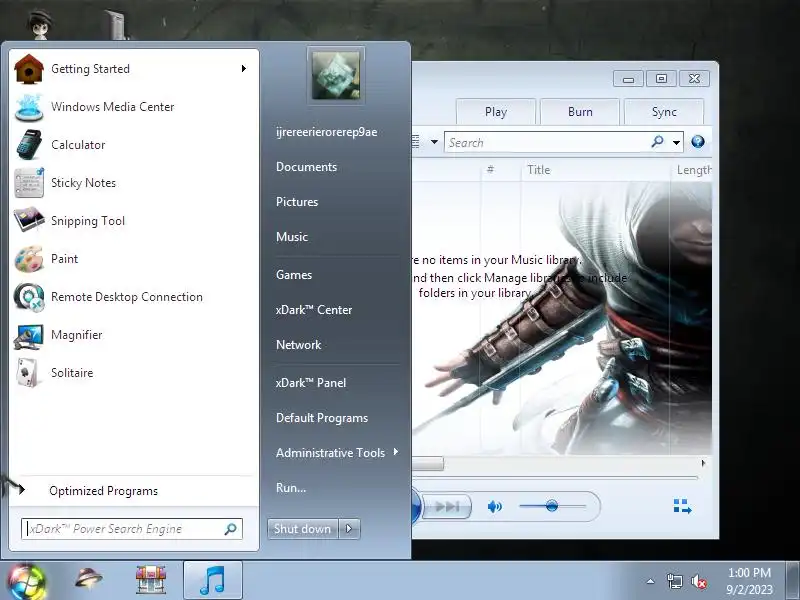Viewport: 800px width, 600px height.
Task: Open the character figure desktop icon
Action: coord(40,24)
